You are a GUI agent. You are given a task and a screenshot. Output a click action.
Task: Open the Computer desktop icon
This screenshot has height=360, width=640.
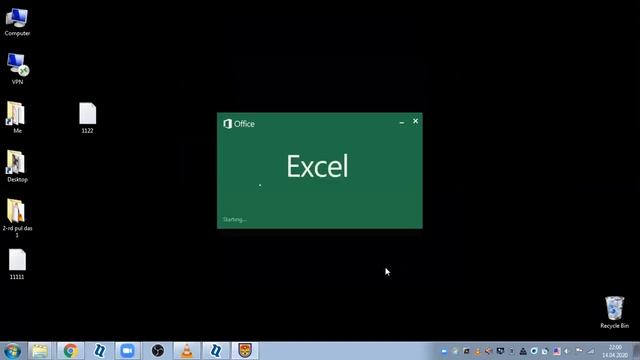[17, 22]
